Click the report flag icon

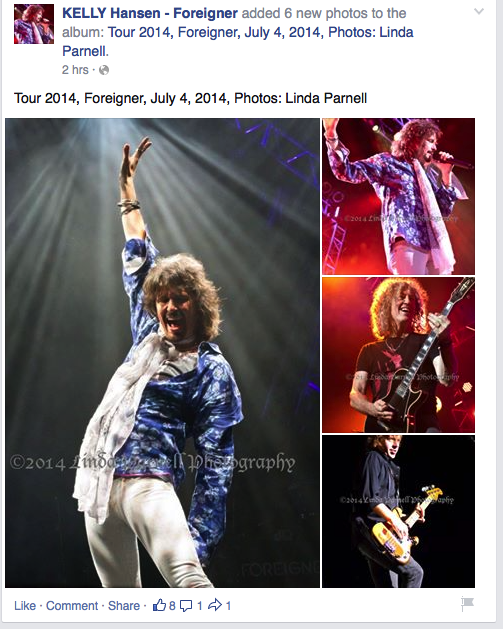click(x=467, y=604)
